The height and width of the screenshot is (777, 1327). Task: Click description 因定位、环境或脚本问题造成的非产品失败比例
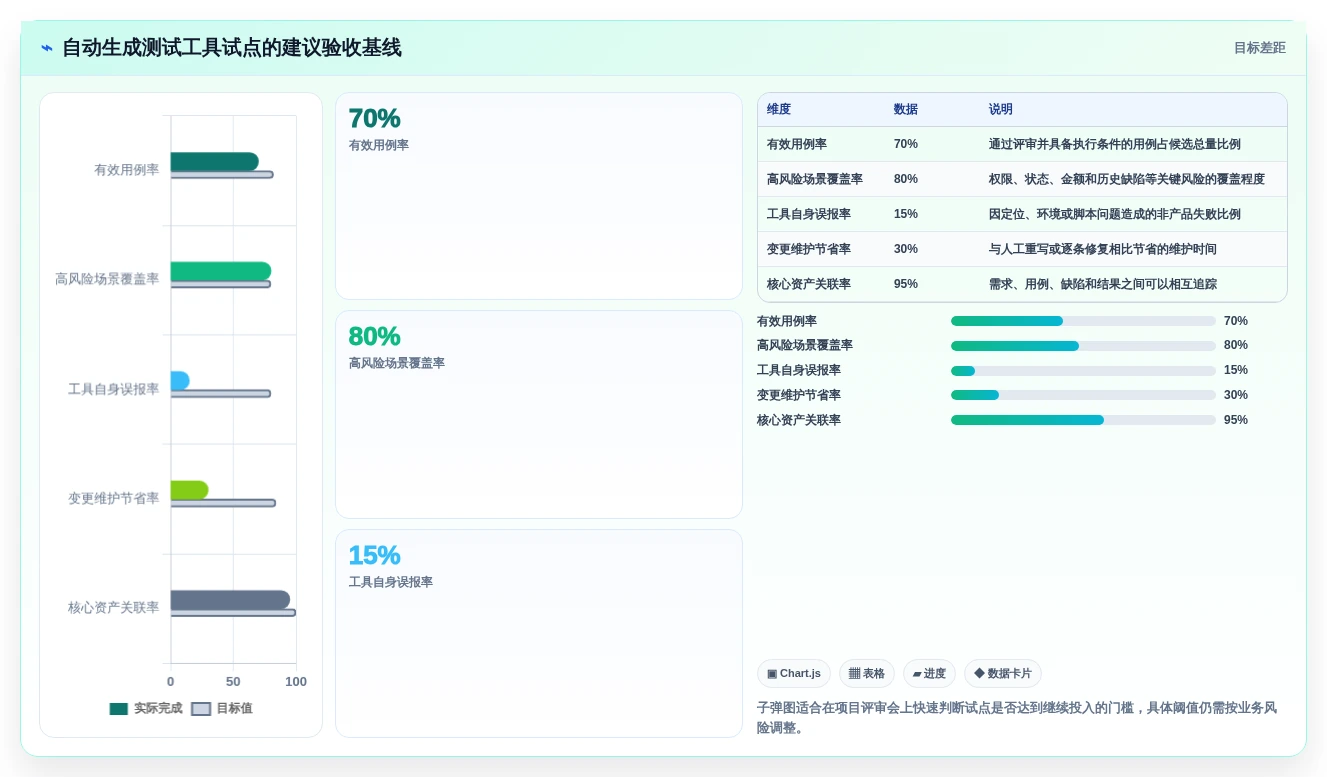pyautogui.click(x=1115, y=214)
